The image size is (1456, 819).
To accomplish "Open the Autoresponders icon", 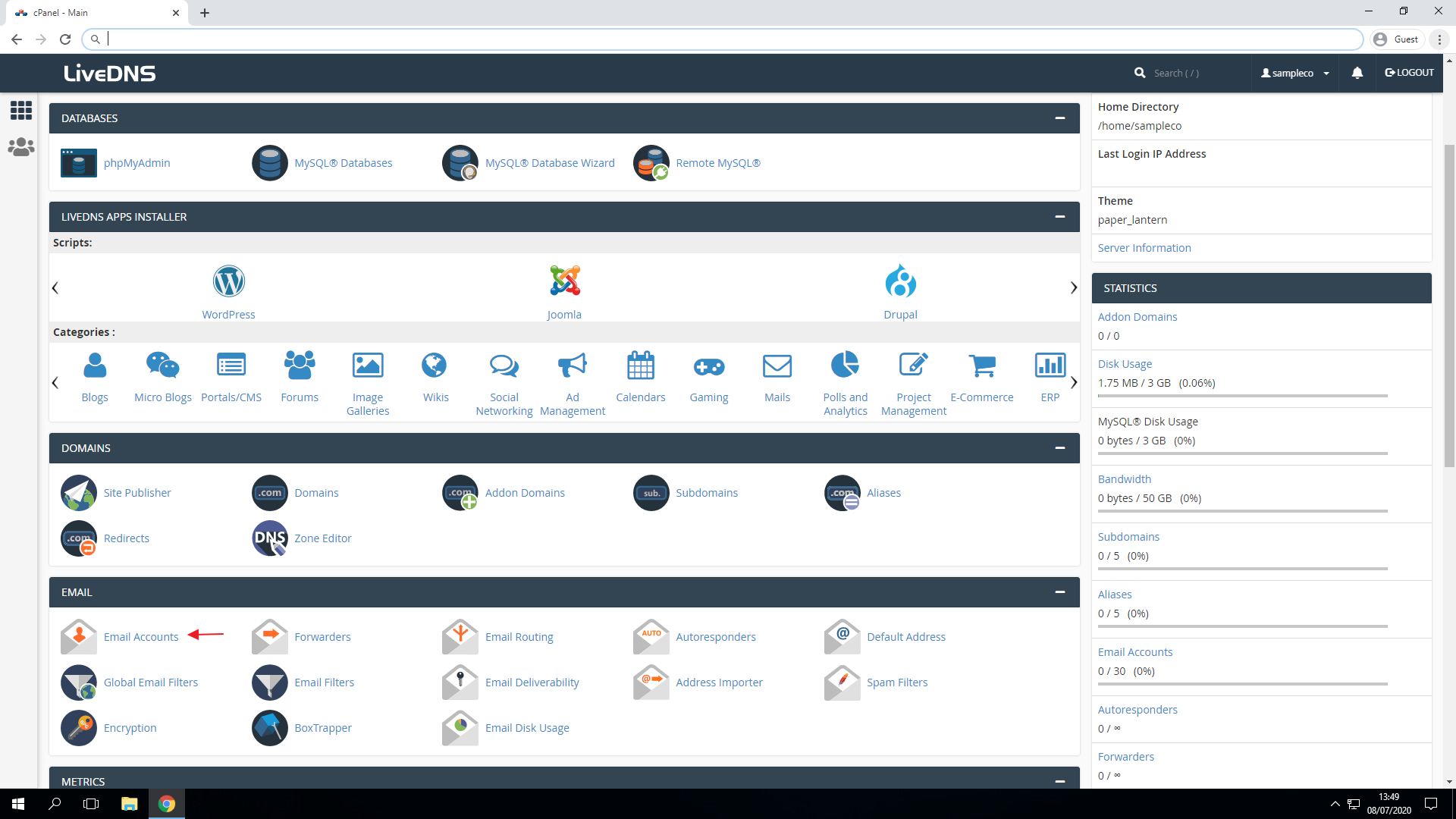I will click(651, 637).
